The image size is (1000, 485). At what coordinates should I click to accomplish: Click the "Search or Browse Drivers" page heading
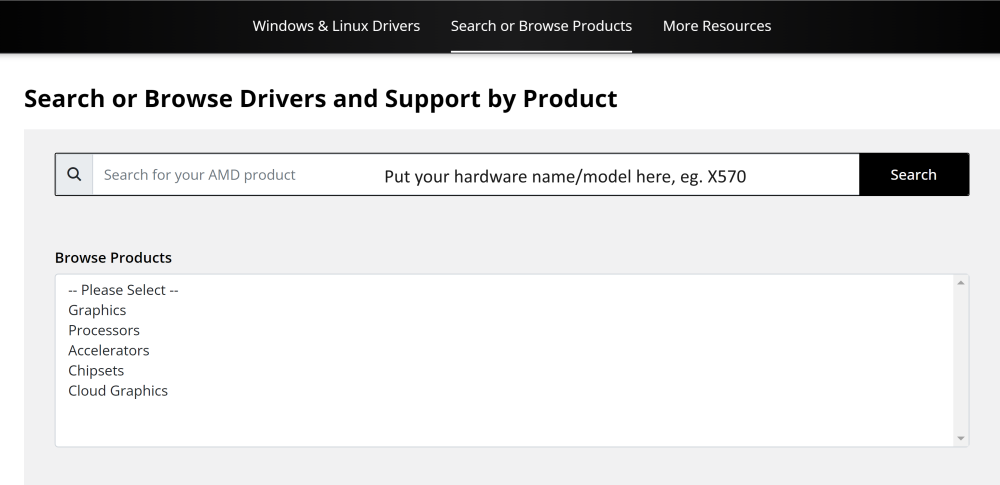click(320, 99)
